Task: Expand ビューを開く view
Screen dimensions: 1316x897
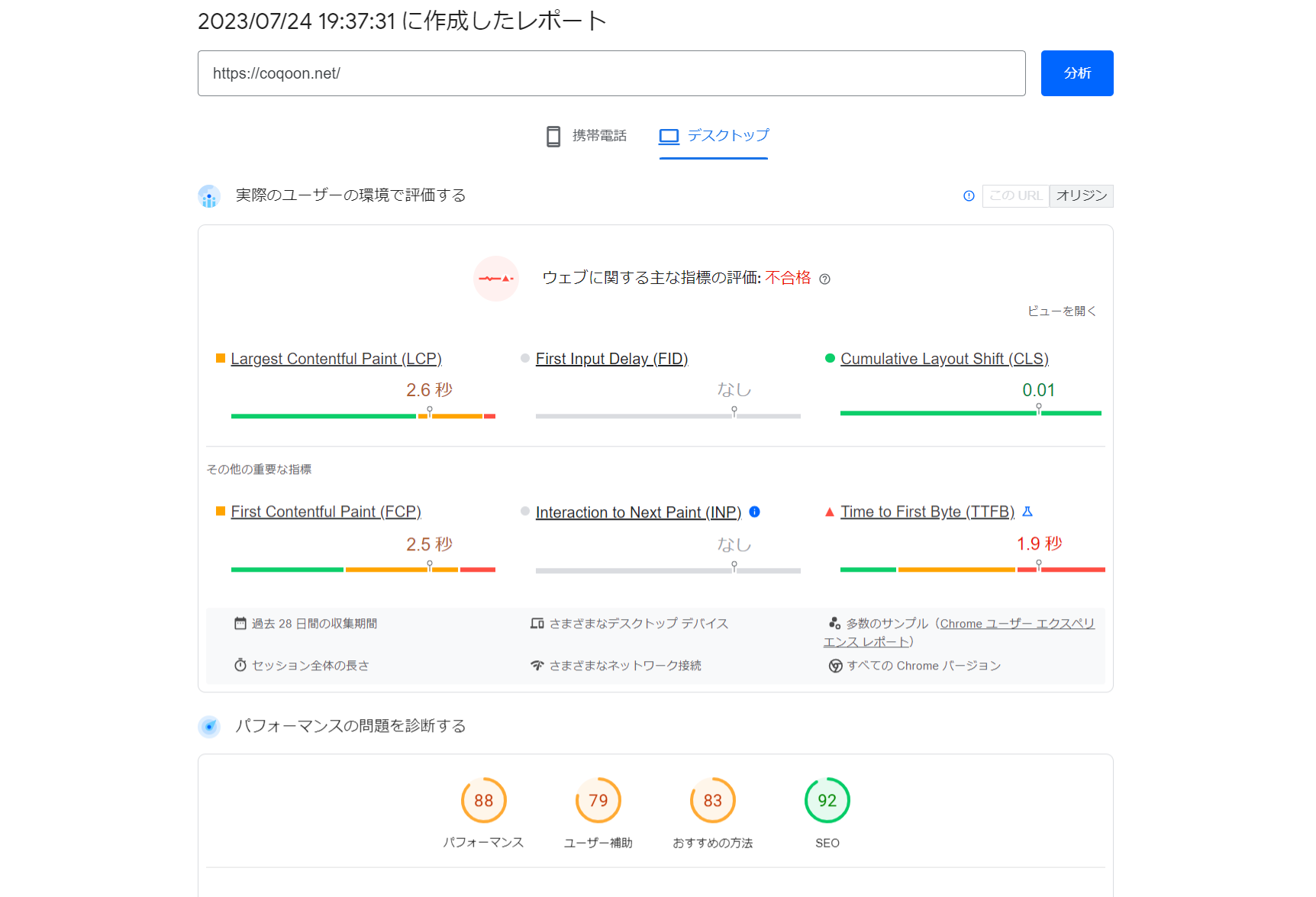Action: point(1062,311)
